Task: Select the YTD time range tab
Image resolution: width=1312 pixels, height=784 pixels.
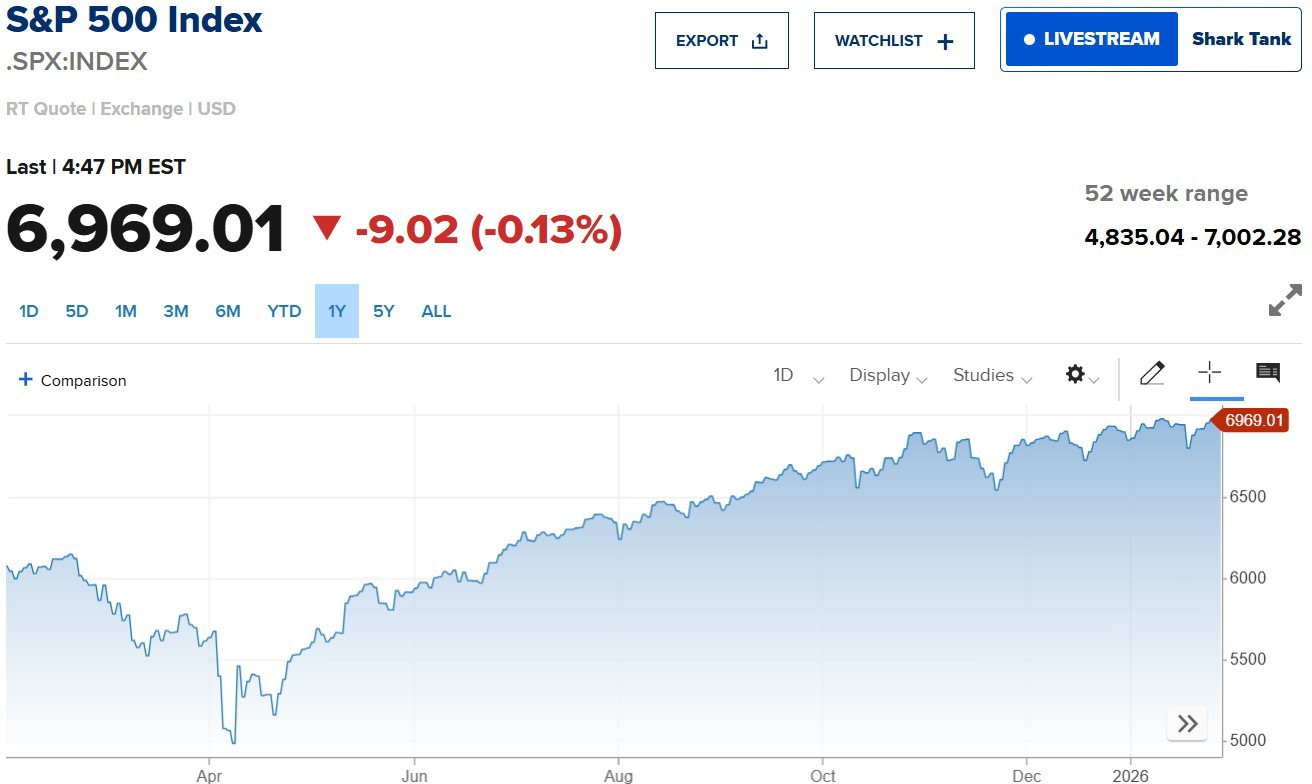Action: tap(284, 311)
